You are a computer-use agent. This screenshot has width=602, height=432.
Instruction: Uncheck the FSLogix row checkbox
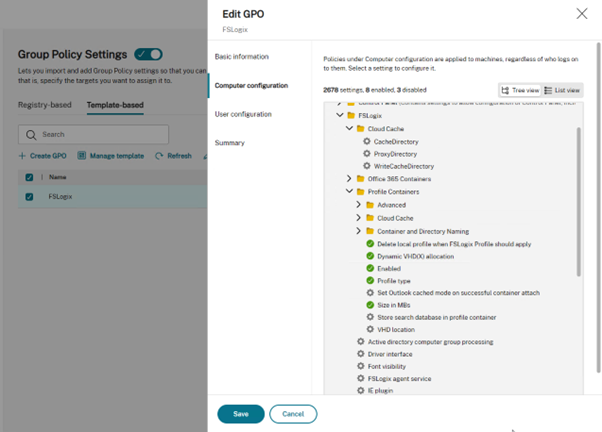29,197
